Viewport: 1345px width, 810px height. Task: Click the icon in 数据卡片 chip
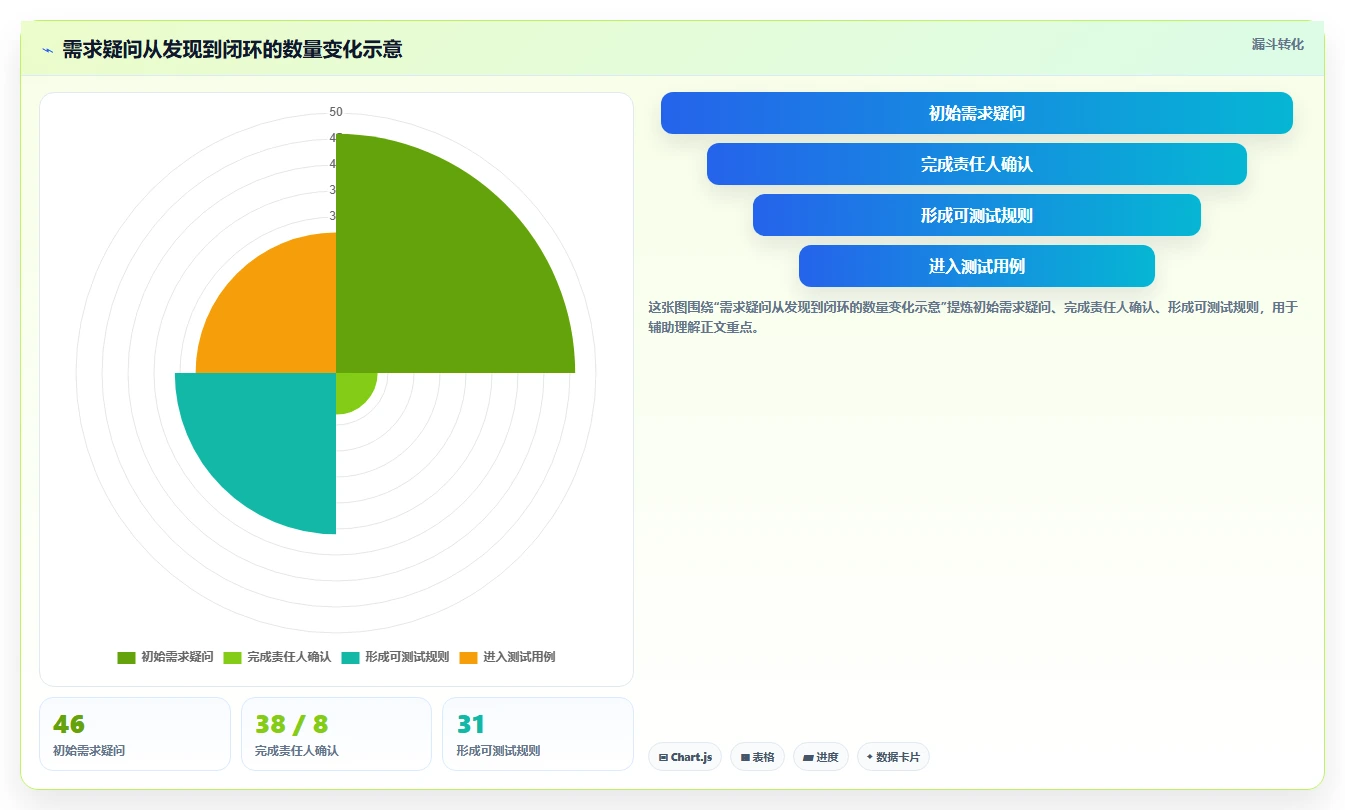pyautogui.click(x=870, y=758)
